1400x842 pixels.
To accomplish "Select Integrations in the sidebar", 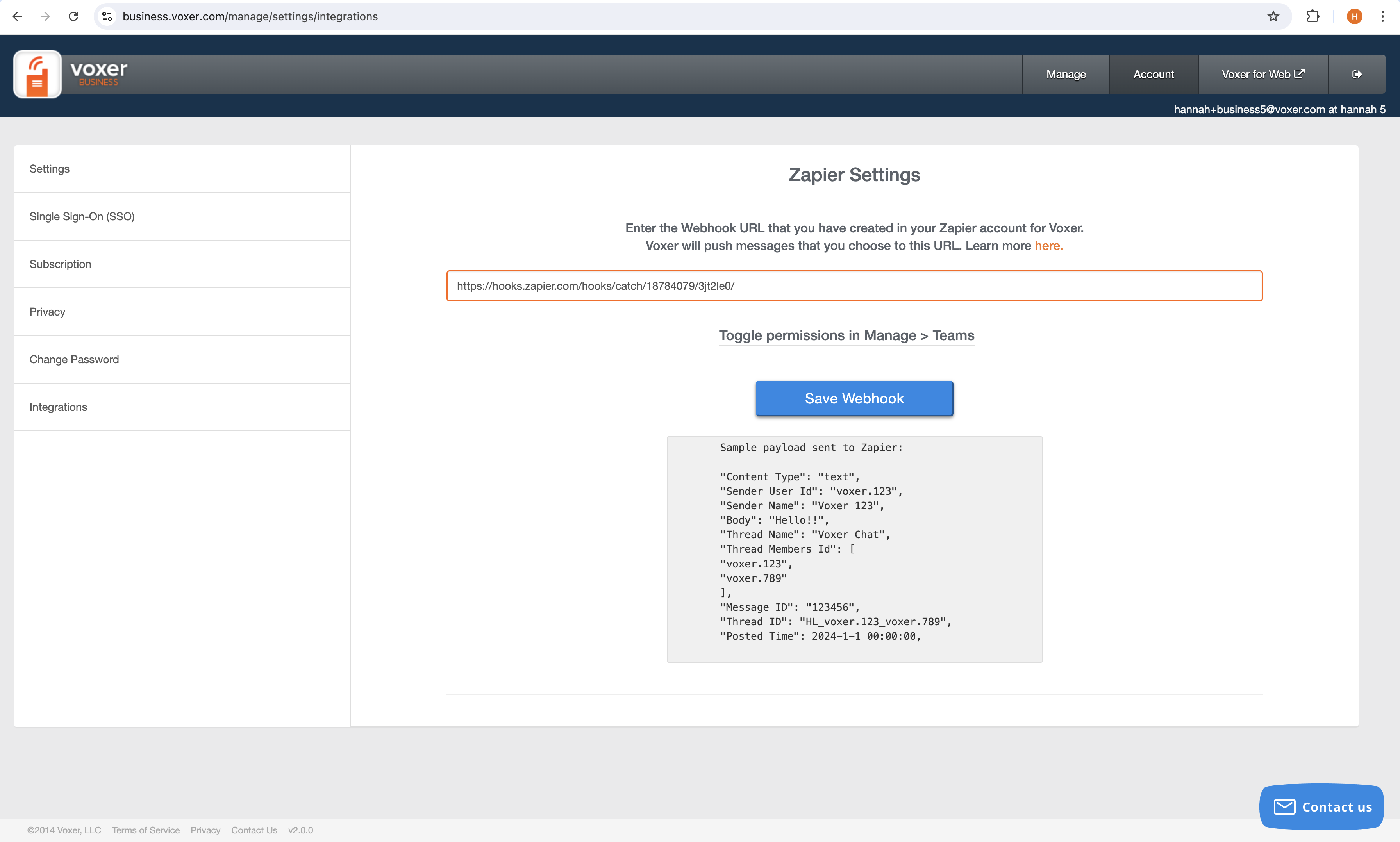I will coord(182,407).
